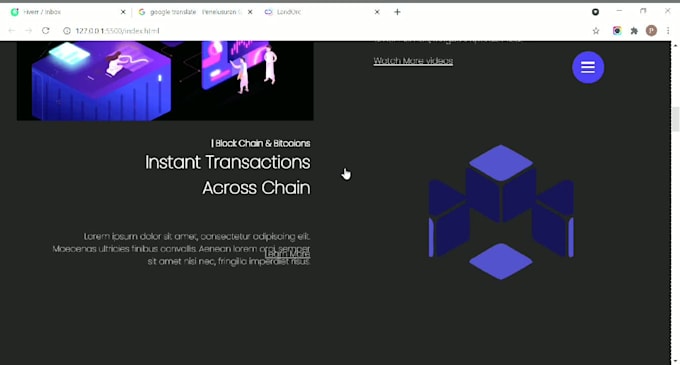This screenshot has height=365, width=680.
Task: Open the Learn More link
Action: pos(287,253)
